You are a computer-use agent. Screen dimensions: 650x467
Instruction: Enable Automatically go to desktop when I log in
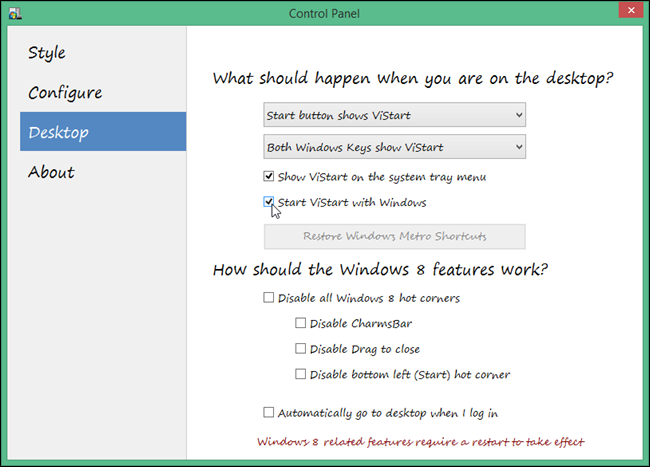269,412
